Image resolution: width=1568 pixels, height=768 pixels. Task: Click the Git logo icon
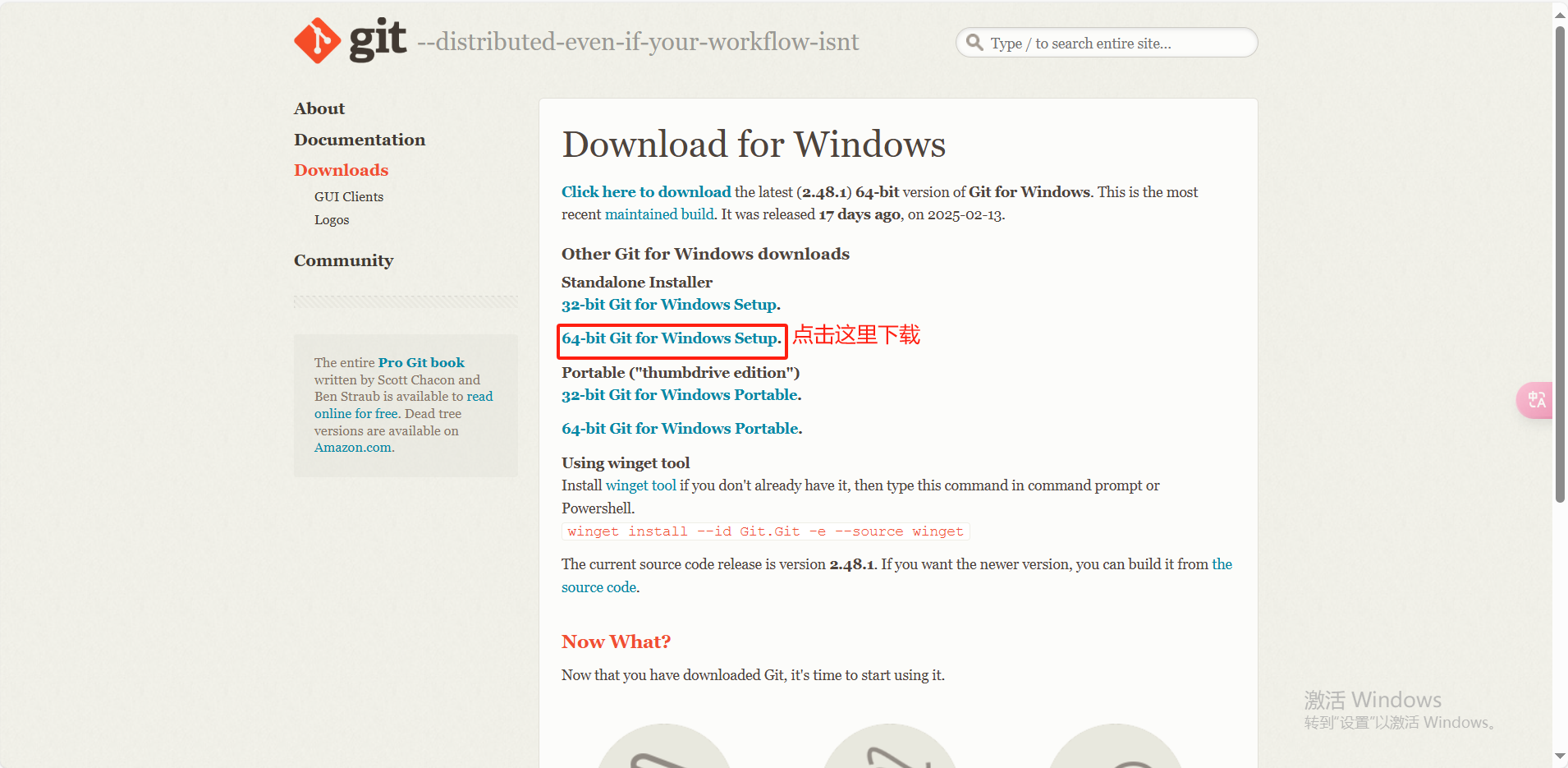point(351,40)
